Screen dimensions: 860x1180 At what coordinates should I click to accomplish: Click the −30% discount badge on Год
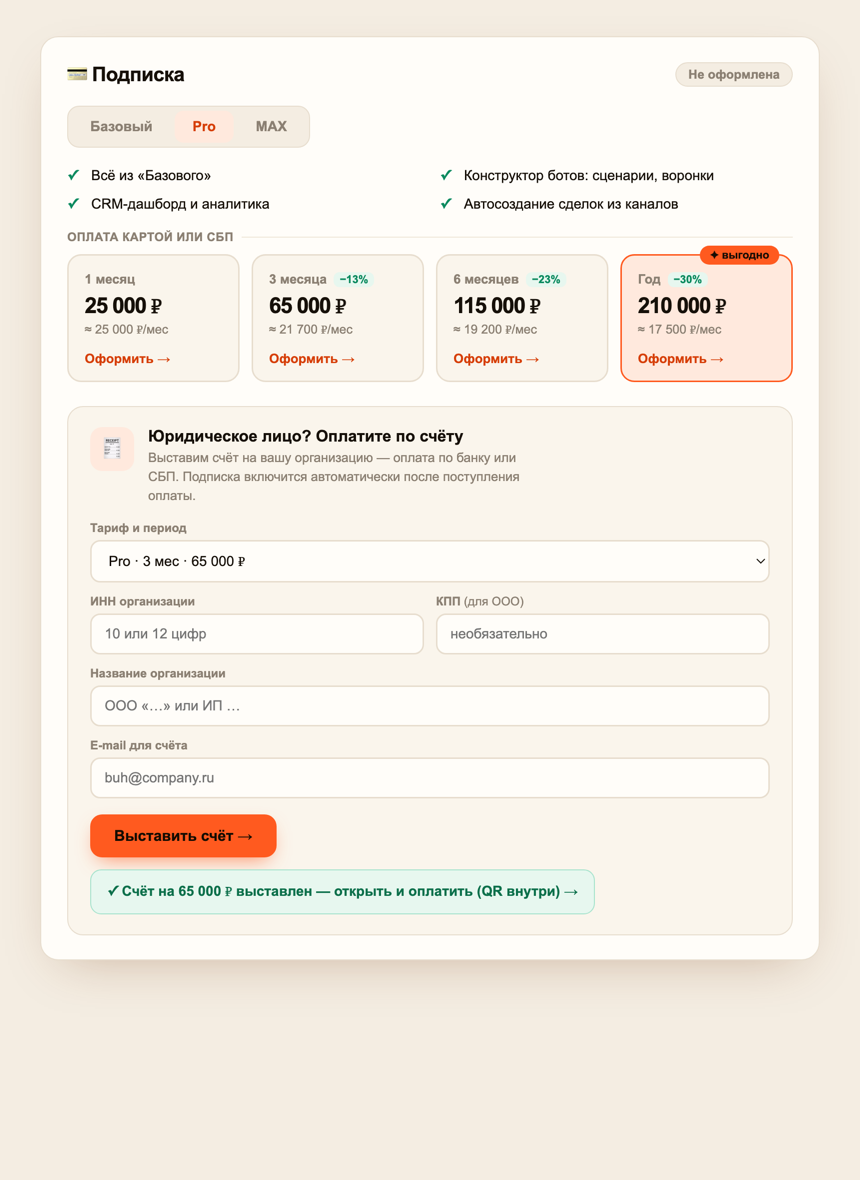(x=687, y=279)
